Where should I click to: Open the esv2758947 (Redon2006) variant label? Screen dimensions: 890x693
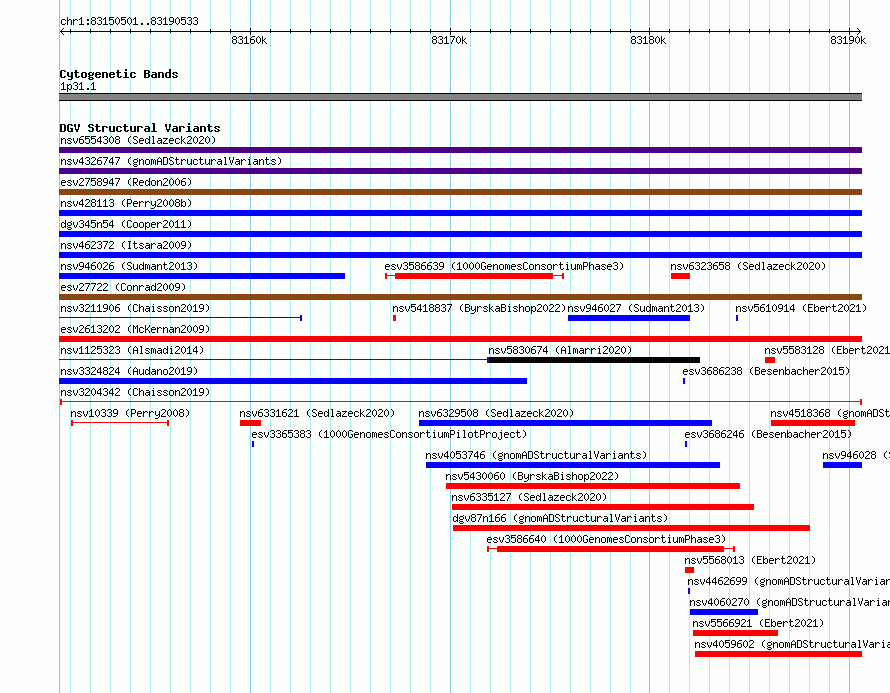click(x=126, y=182)
